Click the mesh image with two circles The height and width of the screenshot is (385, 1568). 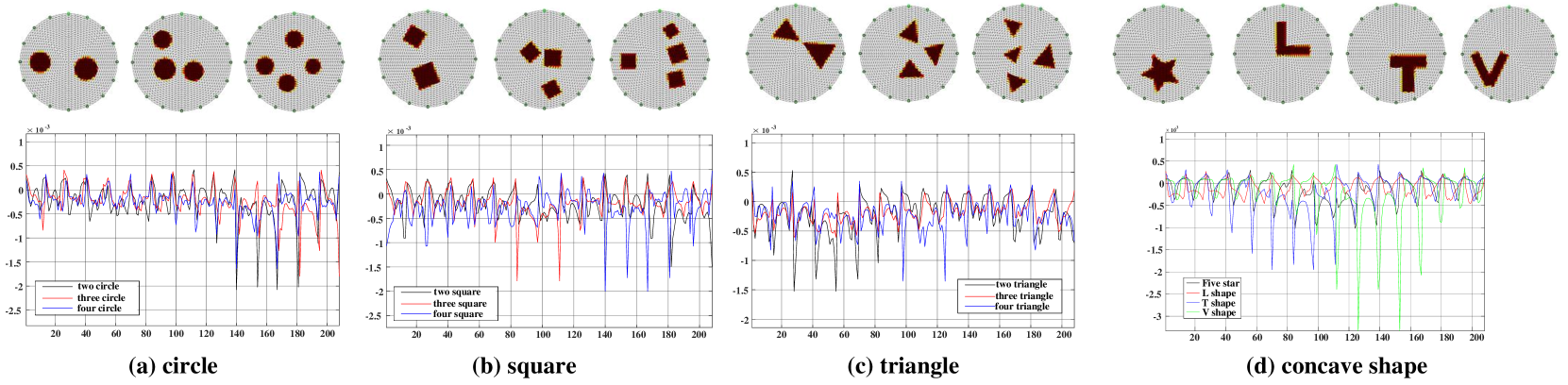(67, 61)
